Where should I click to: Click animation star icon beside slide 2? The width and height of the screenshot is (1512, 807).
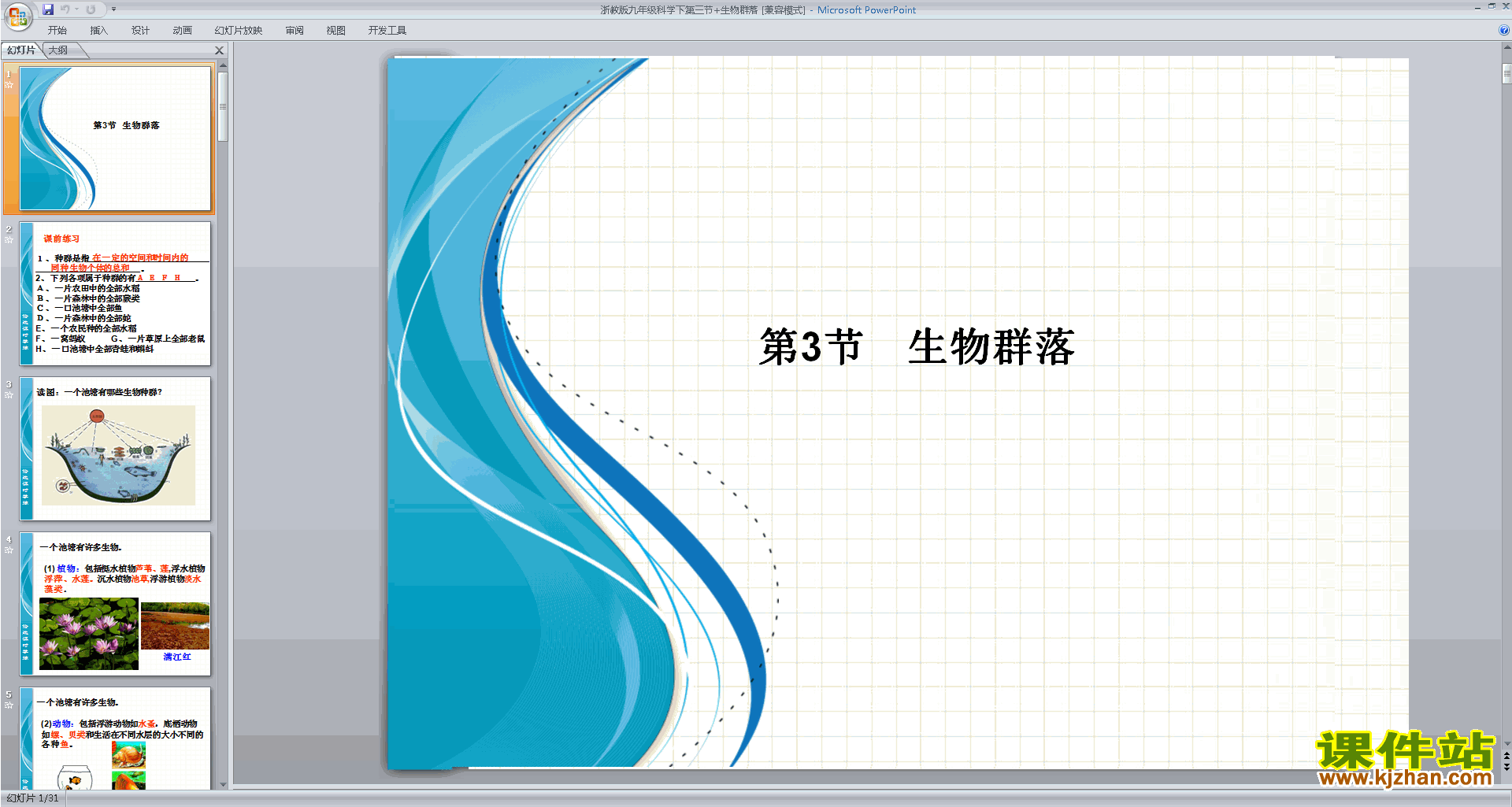(x=9, y=240)
